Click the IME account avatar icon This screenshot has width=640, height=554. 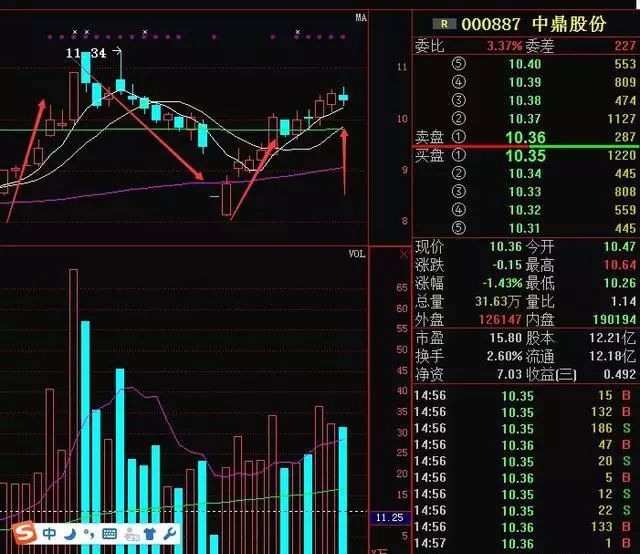pyautogui.click(x=132, y=534)
